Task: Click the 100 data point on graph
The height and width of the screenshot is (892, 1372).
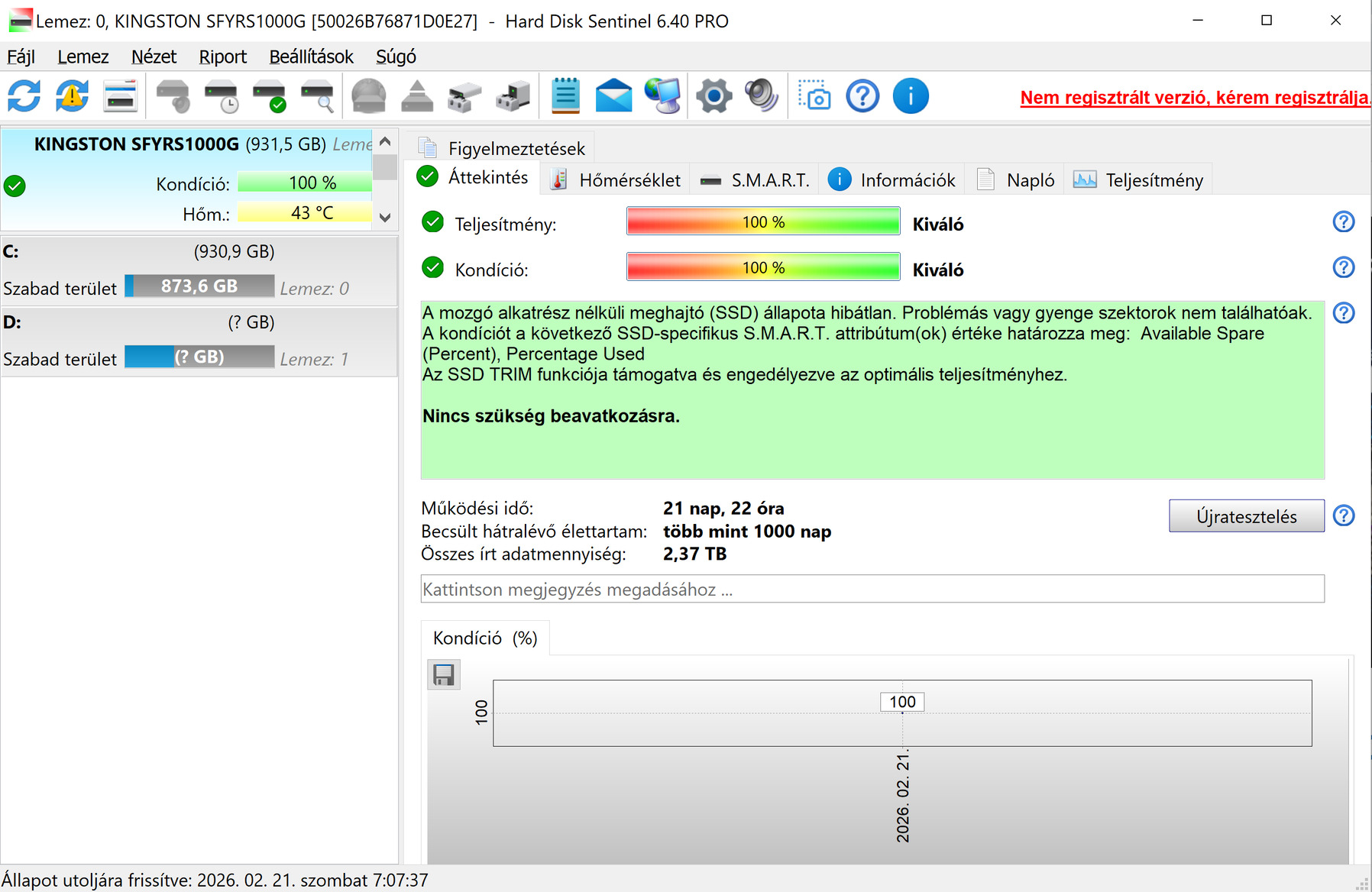Action: click(902, 702)
